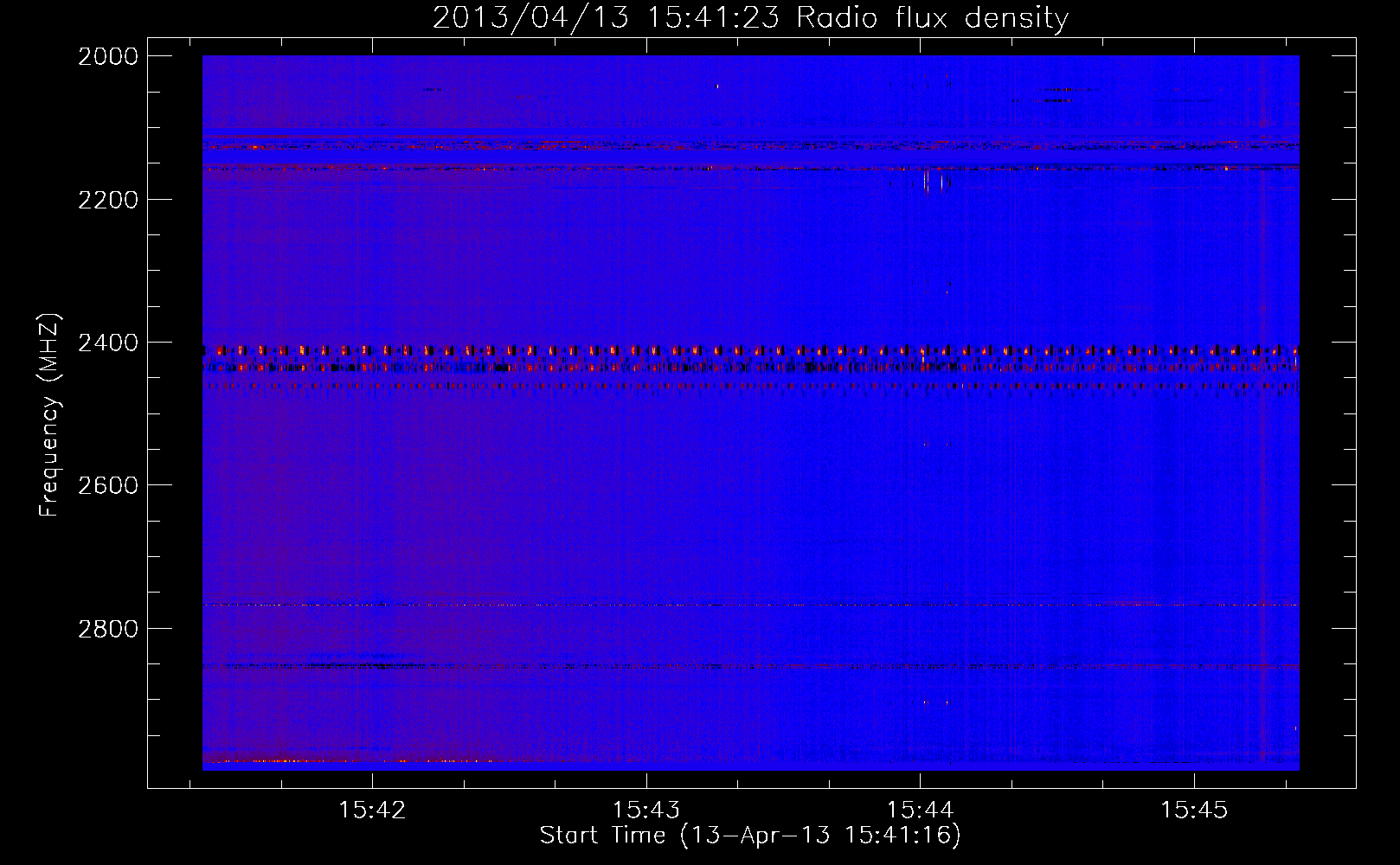This screenshot has height=865, width=1400.
Task: Select the 2600 frequency tick label
Action: (x=108, y=485)
